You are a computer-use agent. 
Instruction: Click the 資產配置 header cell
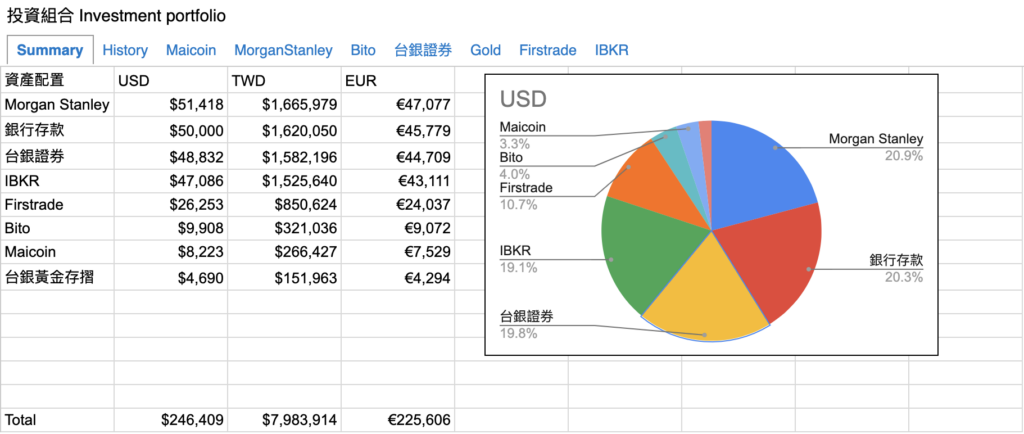pyautogui.click(x=57, y=80)
